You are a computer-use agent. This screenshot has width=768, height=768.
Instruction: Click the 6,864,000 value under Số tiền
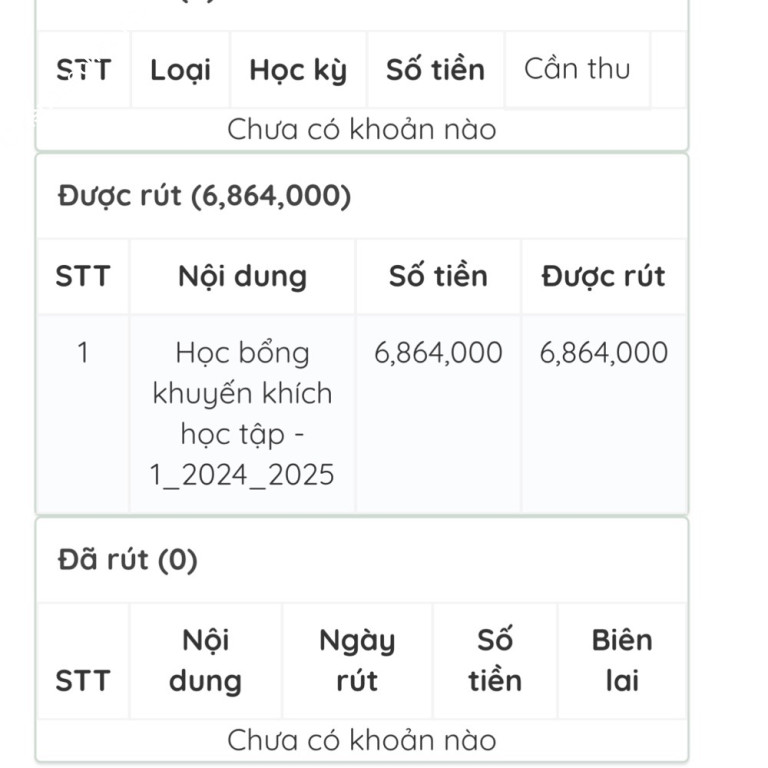tap(438, 352)
